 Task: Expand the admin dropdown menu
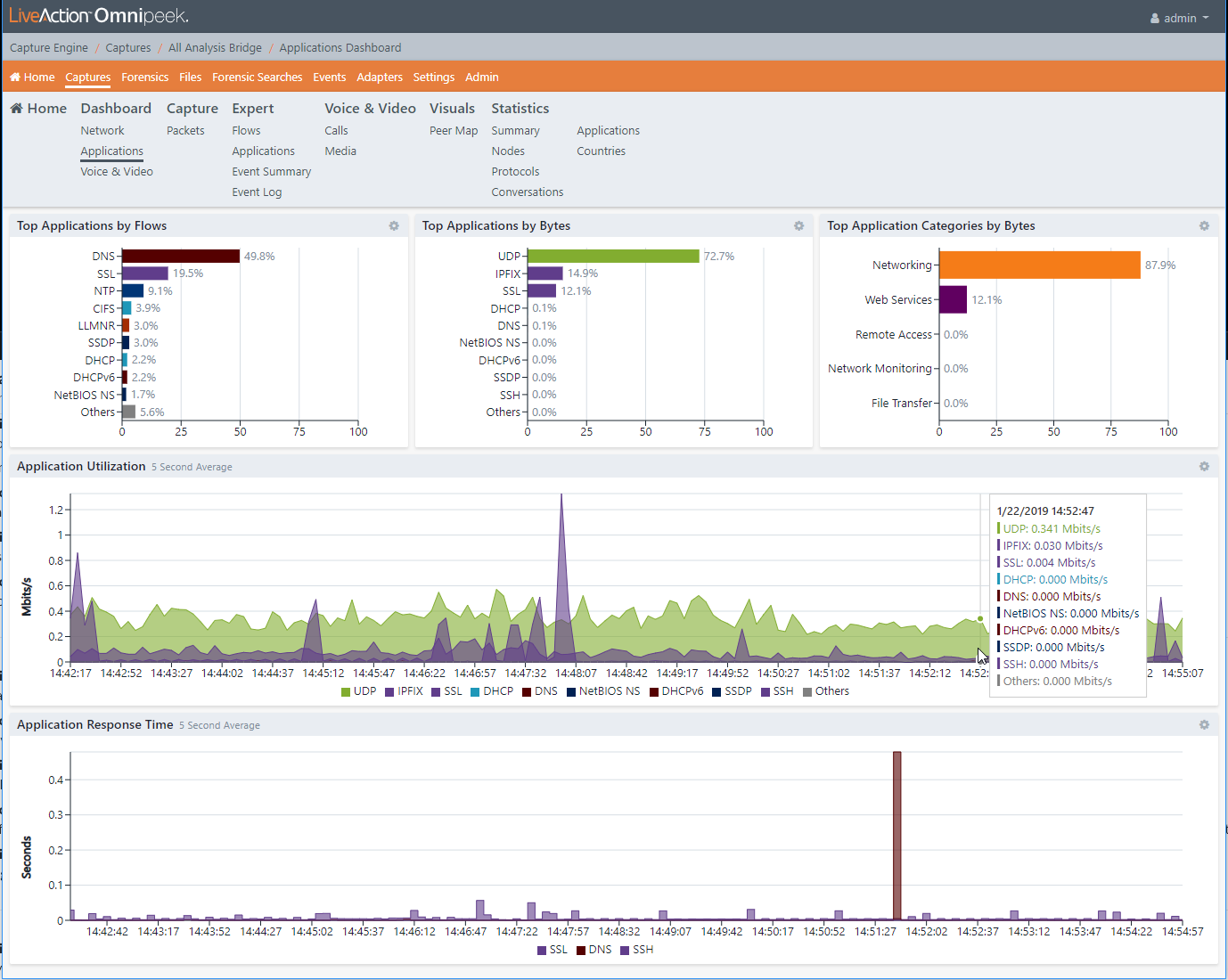(x=1206, y=19)
